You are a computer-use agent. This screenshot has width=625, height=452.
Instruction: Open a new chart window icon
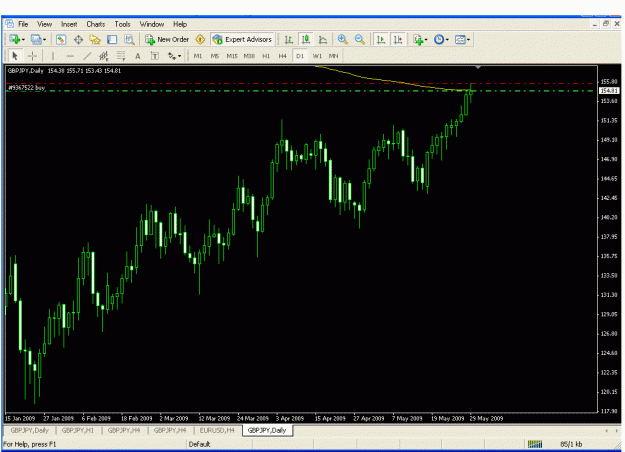15,39
